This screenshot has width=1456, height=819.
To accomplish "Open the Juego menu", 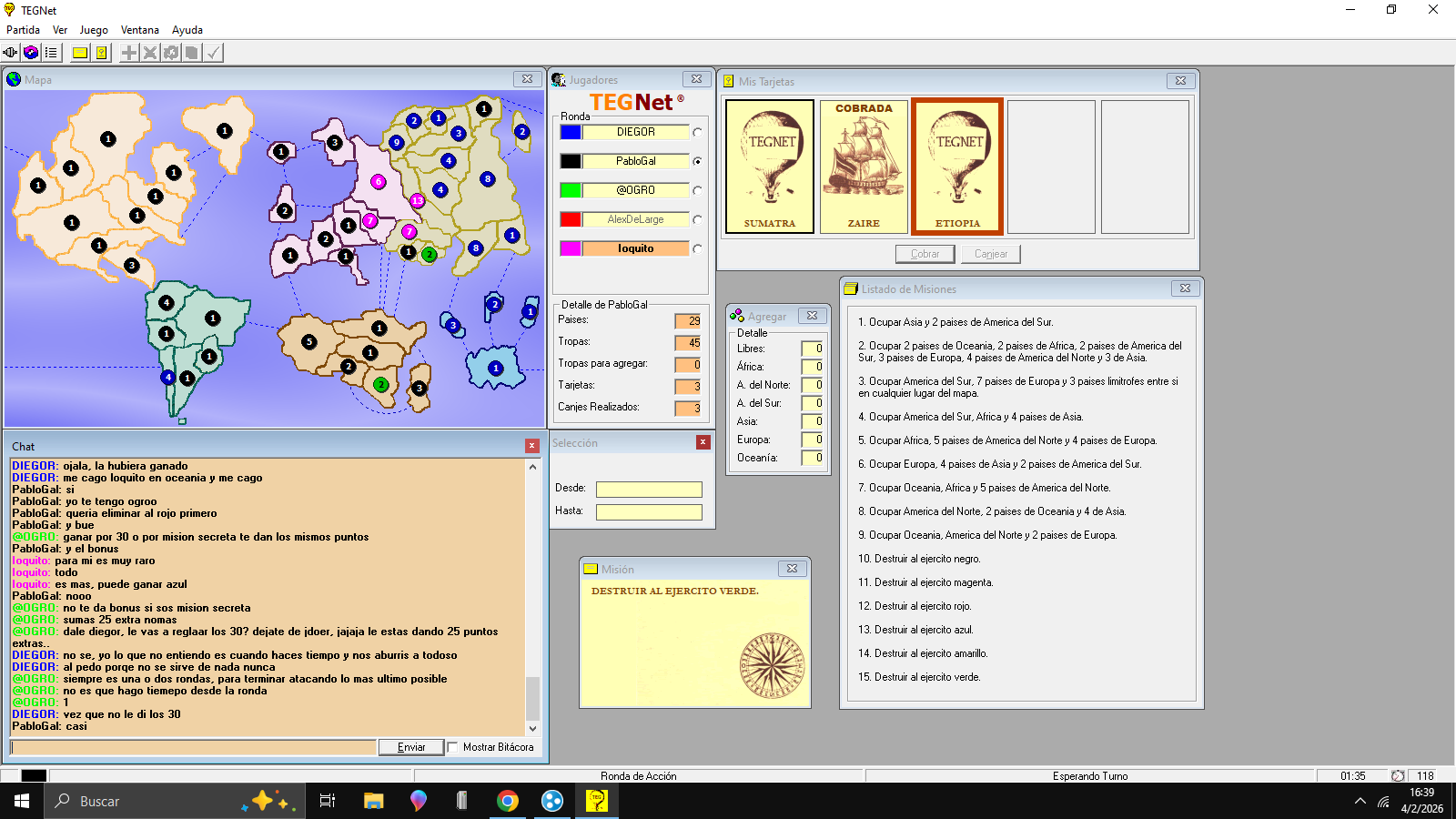I will [x=94, y=30].
